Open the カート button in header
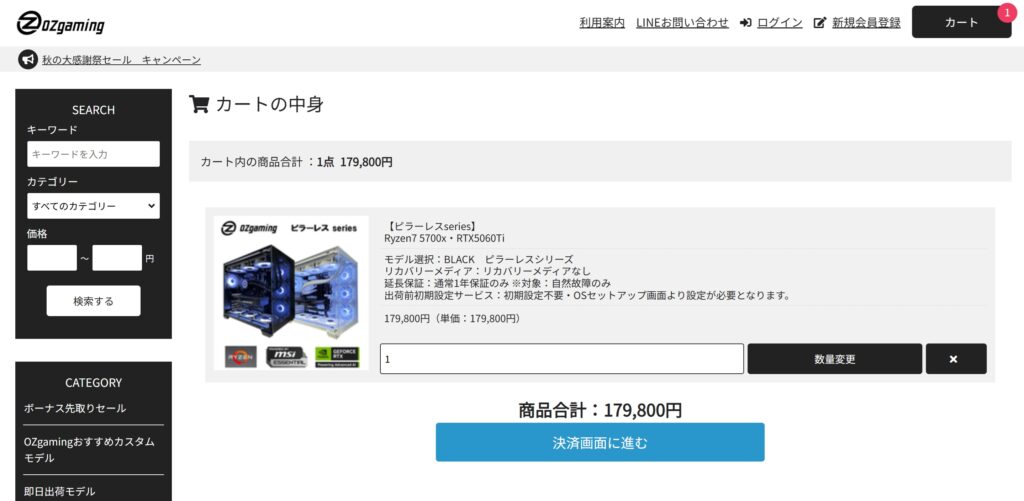 pyautogui.click(x=961, y=22)
